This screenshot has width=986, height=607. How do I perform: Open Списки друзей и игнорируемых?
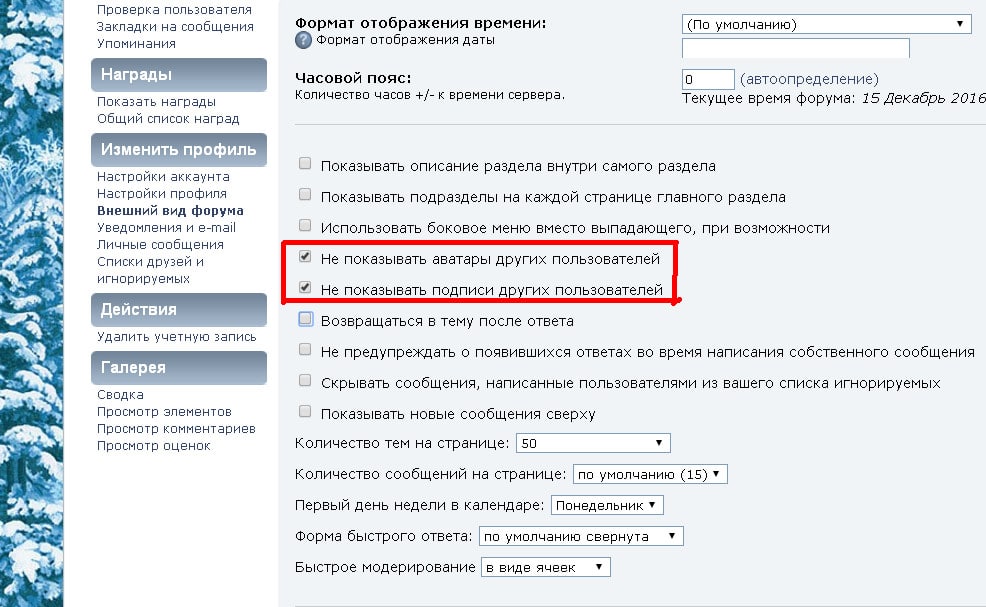coord(150,270)
